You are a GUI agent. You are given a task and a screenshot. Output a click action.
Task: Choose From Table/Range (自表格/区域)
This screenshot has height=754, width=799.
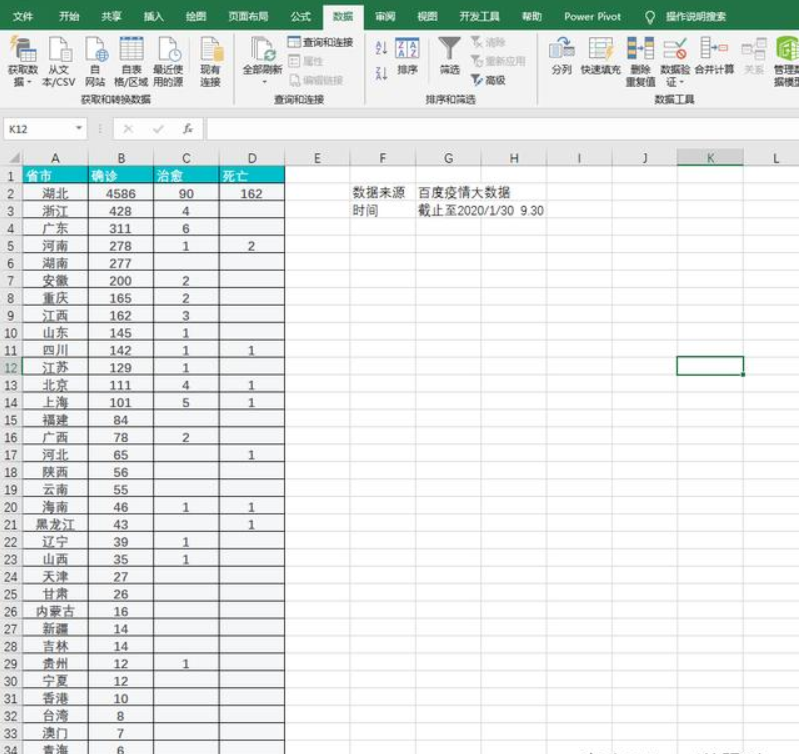[131, 61]
